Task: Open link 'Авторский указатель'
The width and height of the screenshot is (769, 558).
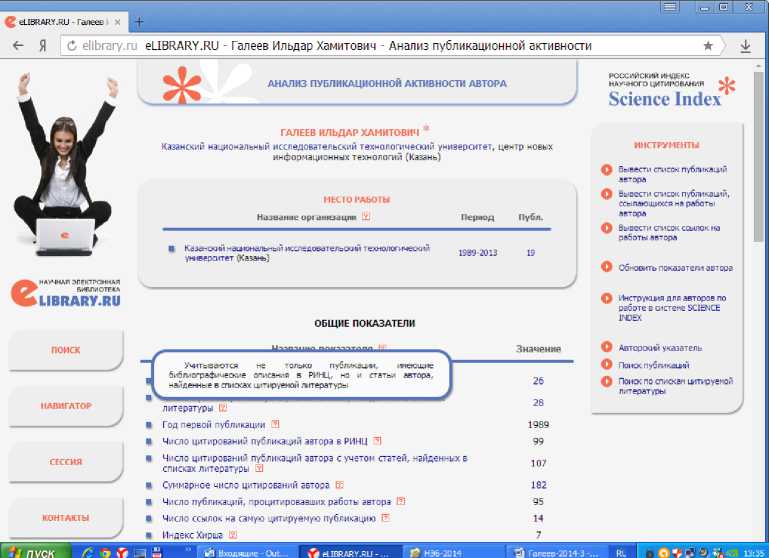Action: tap(660, 348)
